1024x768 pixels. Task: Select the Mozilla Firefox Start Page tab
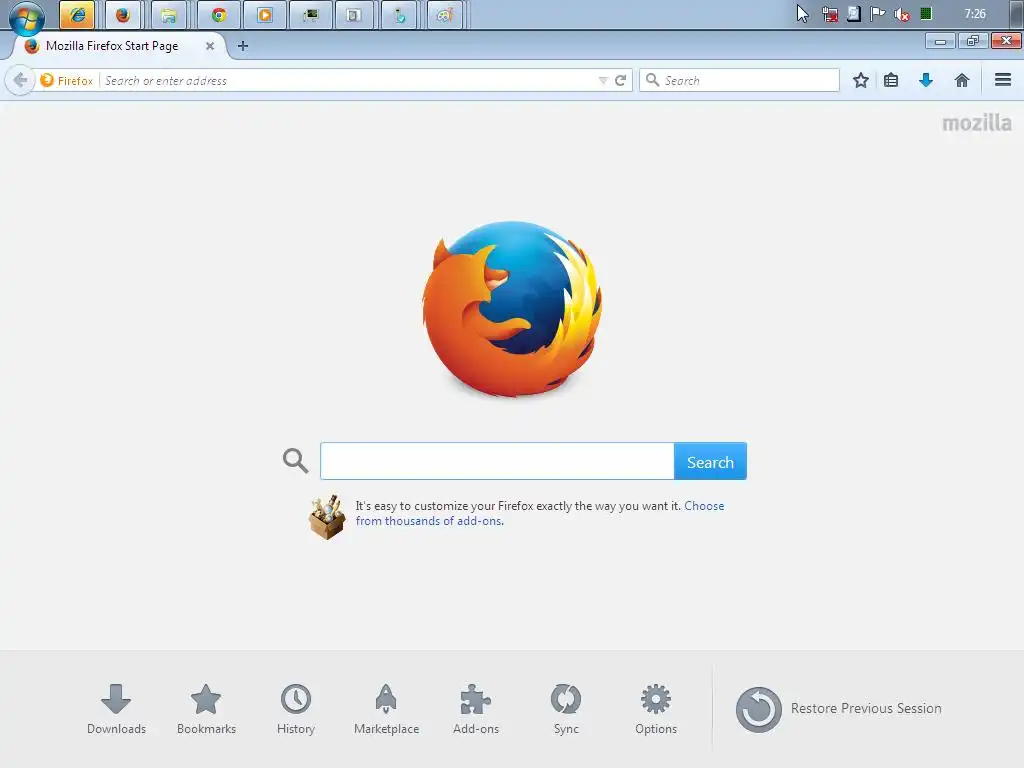[x=120, y=46]
